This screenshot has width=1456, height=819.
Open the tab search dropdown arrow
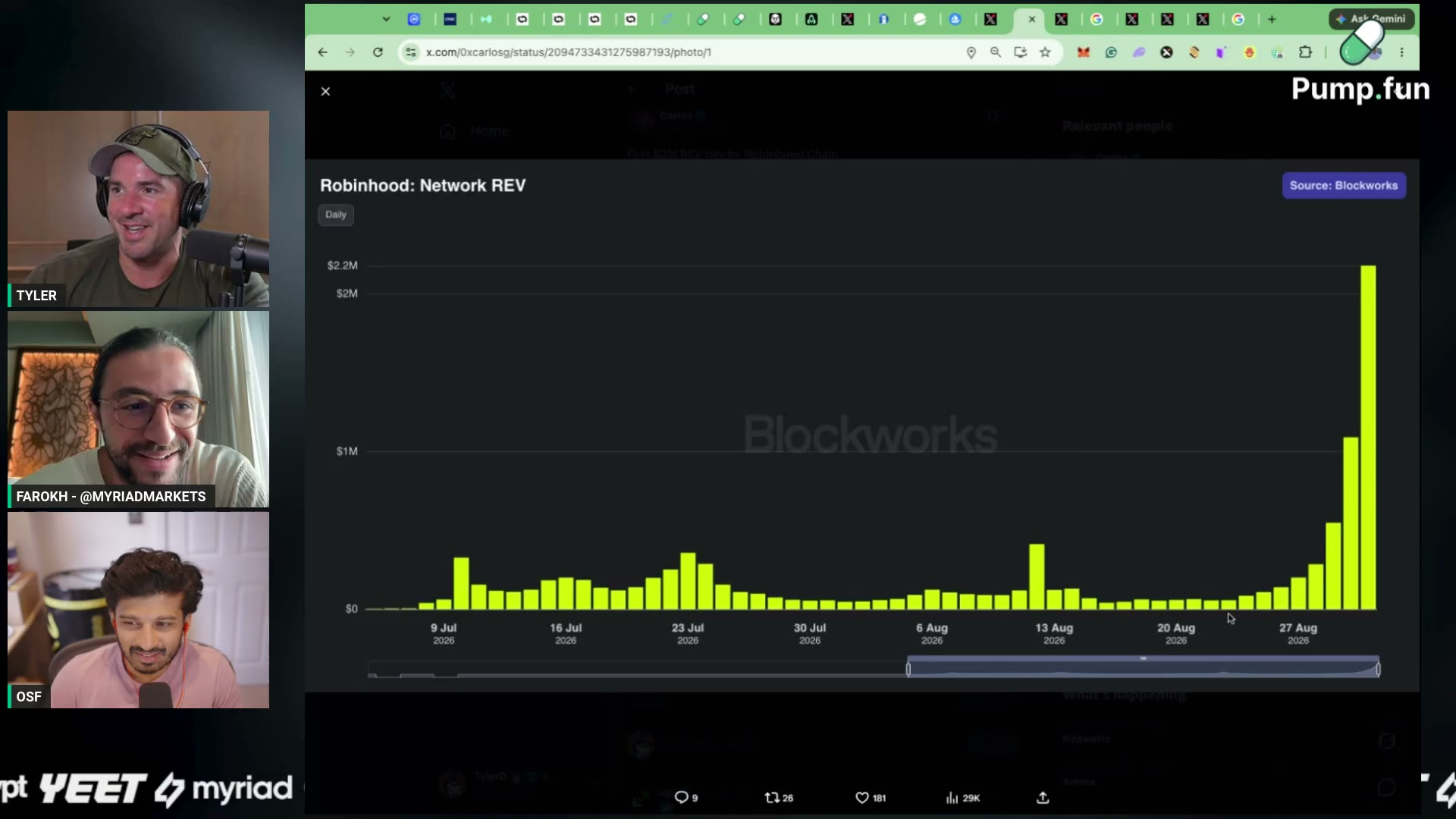(x=386, y=19)
